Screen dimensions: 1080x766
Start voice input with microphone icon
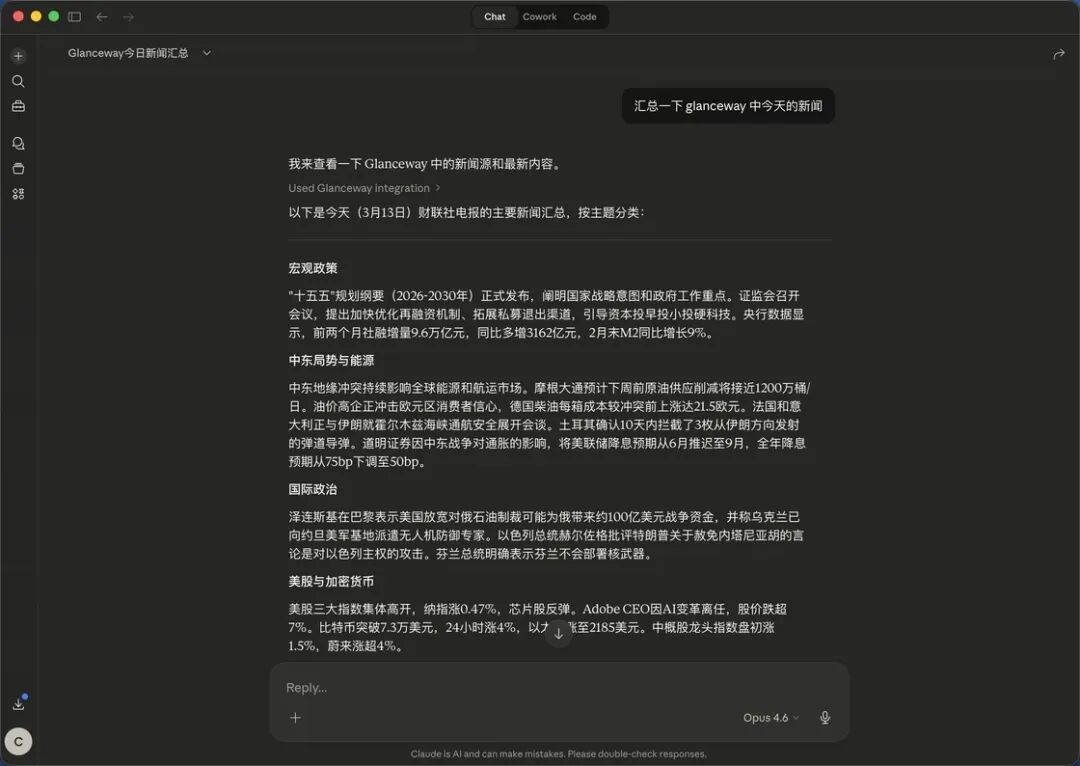tap(825, 718)
